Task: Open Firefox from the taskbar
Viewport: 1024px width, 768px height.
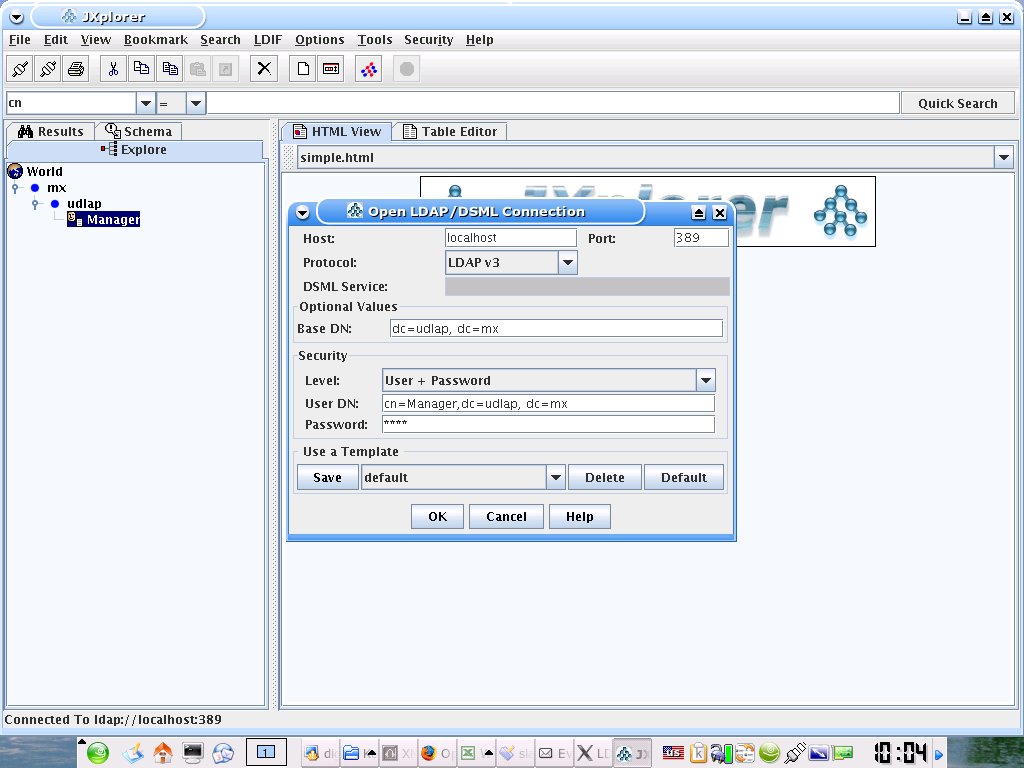Action: point(430,753)
